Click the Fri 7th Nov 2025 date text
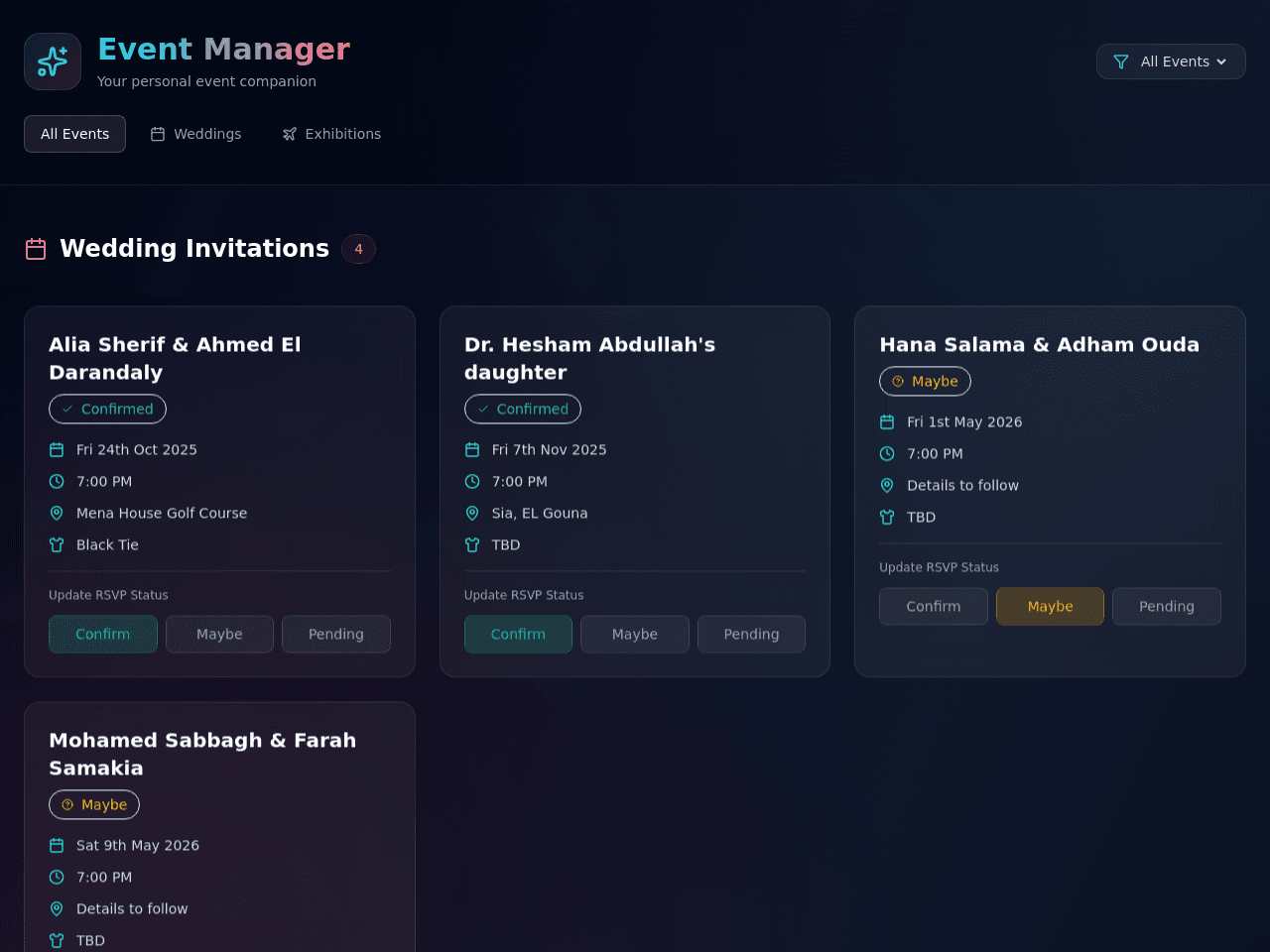1270x952 pixels. [x=549, y=449]
